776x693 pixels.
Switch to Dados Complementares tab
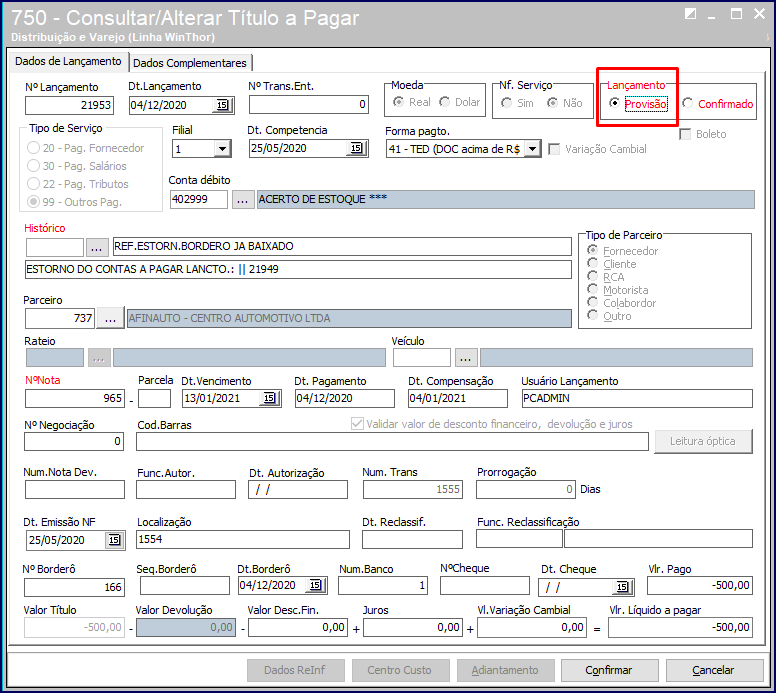pos(190,63)
